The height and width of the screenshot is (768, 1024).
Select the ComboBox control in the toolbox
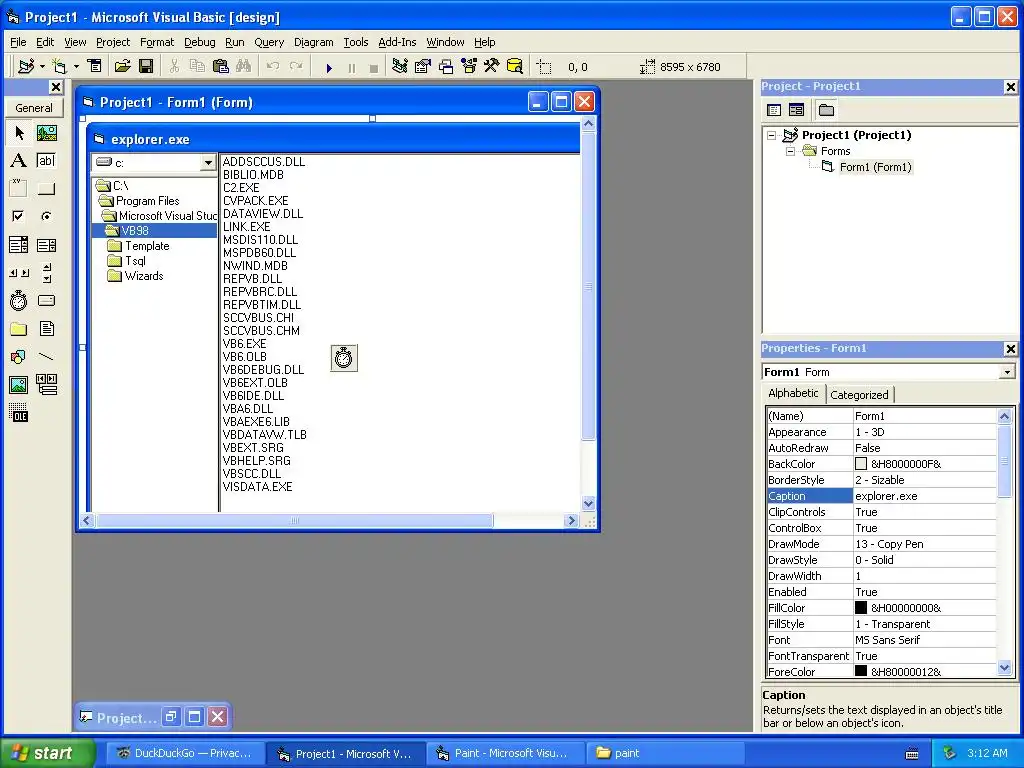[x=19, y=245]
